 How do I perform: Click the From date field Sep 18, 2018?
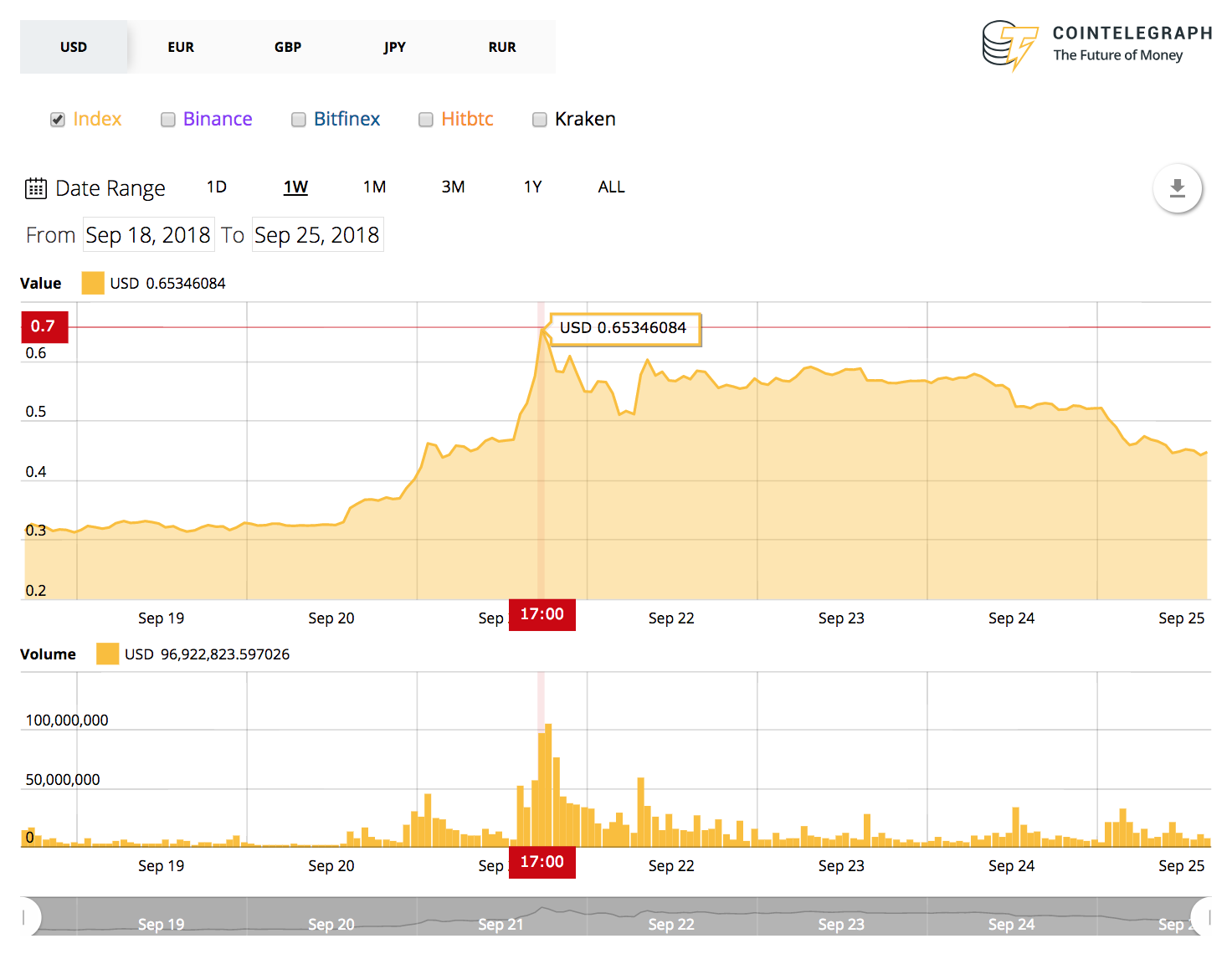coord(148,235)
